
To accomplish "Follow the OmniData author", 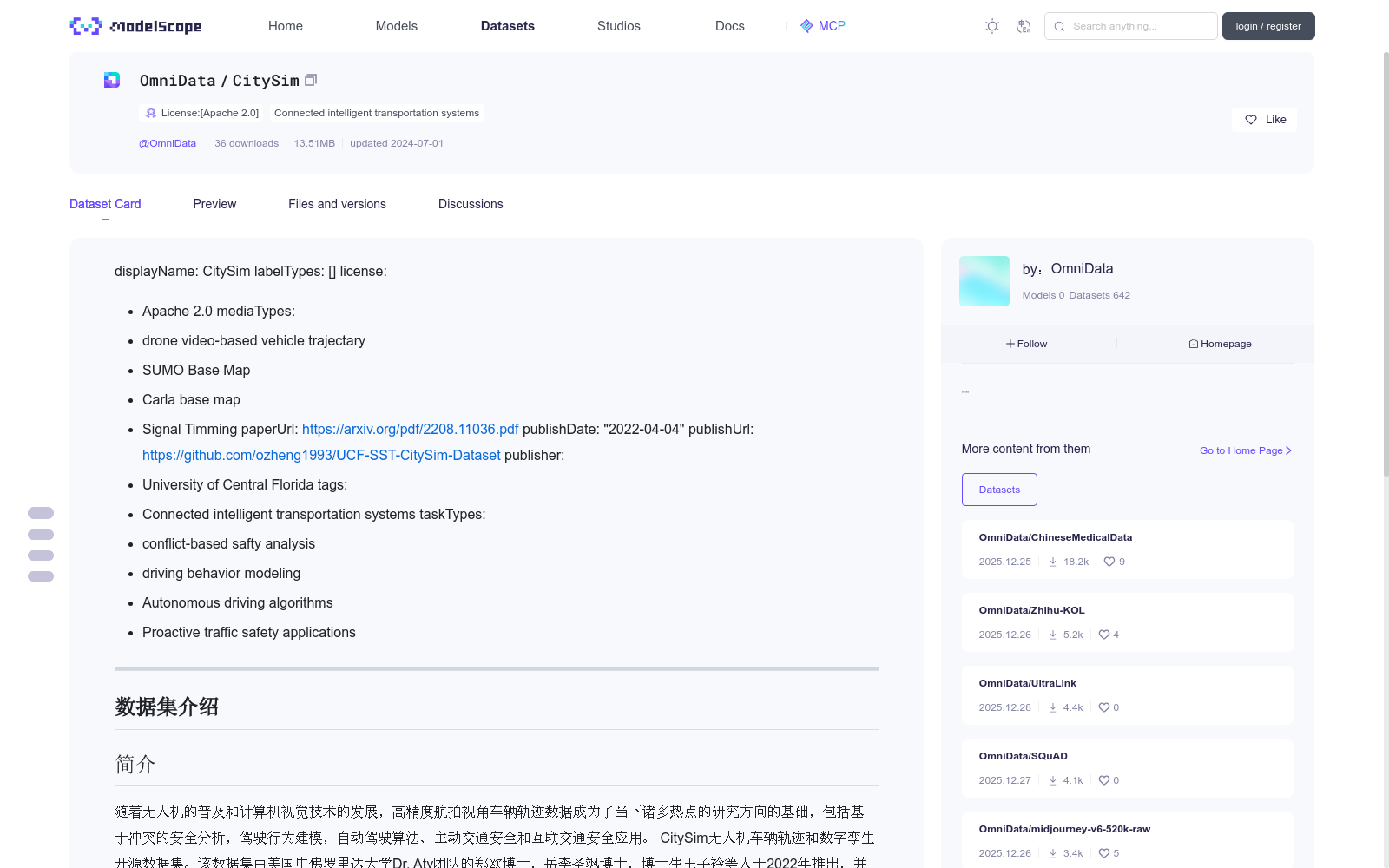I will click(1027, 344).
